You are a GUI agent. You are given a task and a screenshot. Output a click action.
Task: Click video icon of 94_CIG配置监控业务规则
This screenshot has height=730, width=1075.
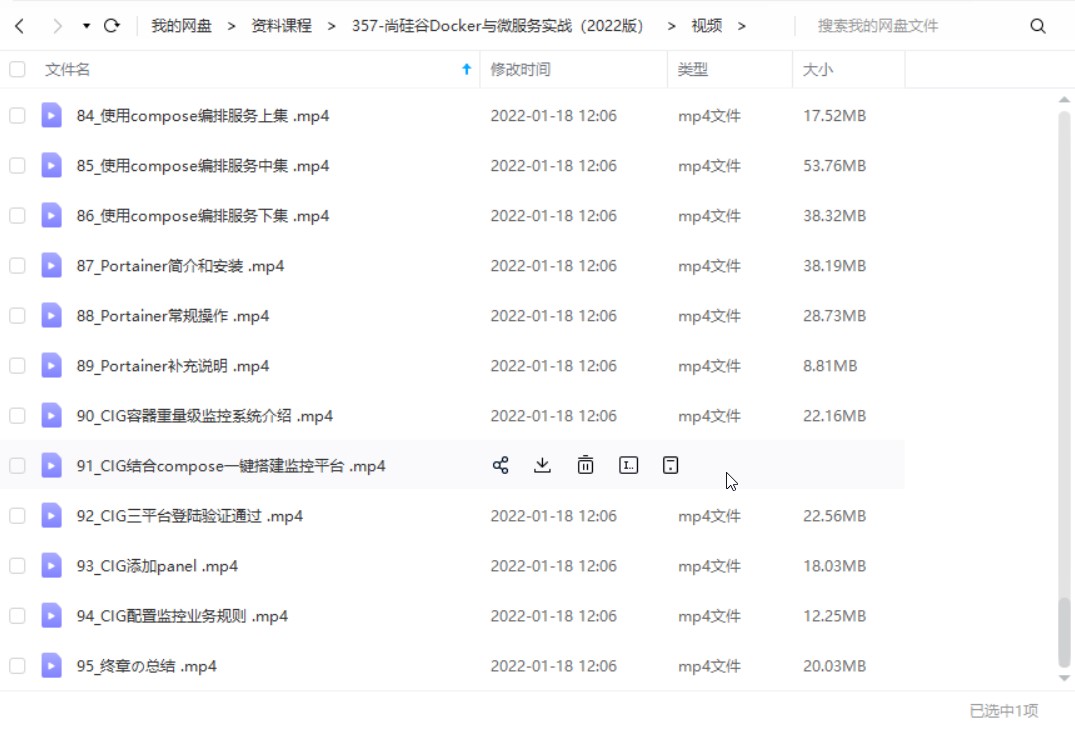(51, 616)
